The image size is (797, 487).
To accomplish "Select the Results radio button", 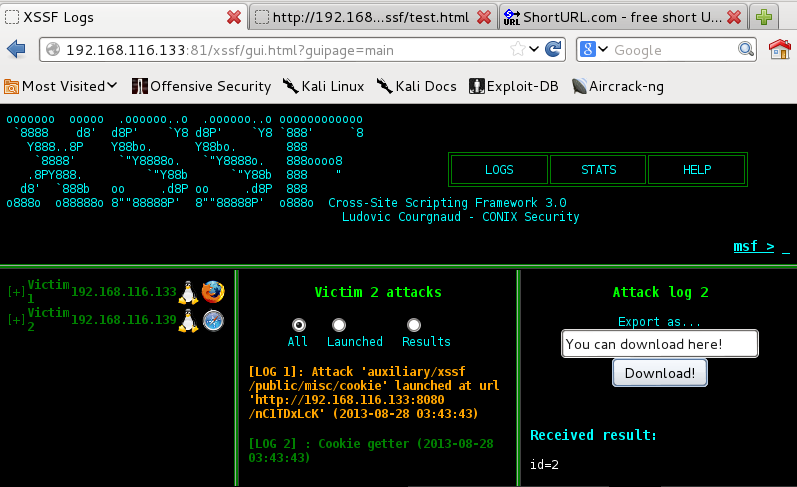I will click(414, 325).
